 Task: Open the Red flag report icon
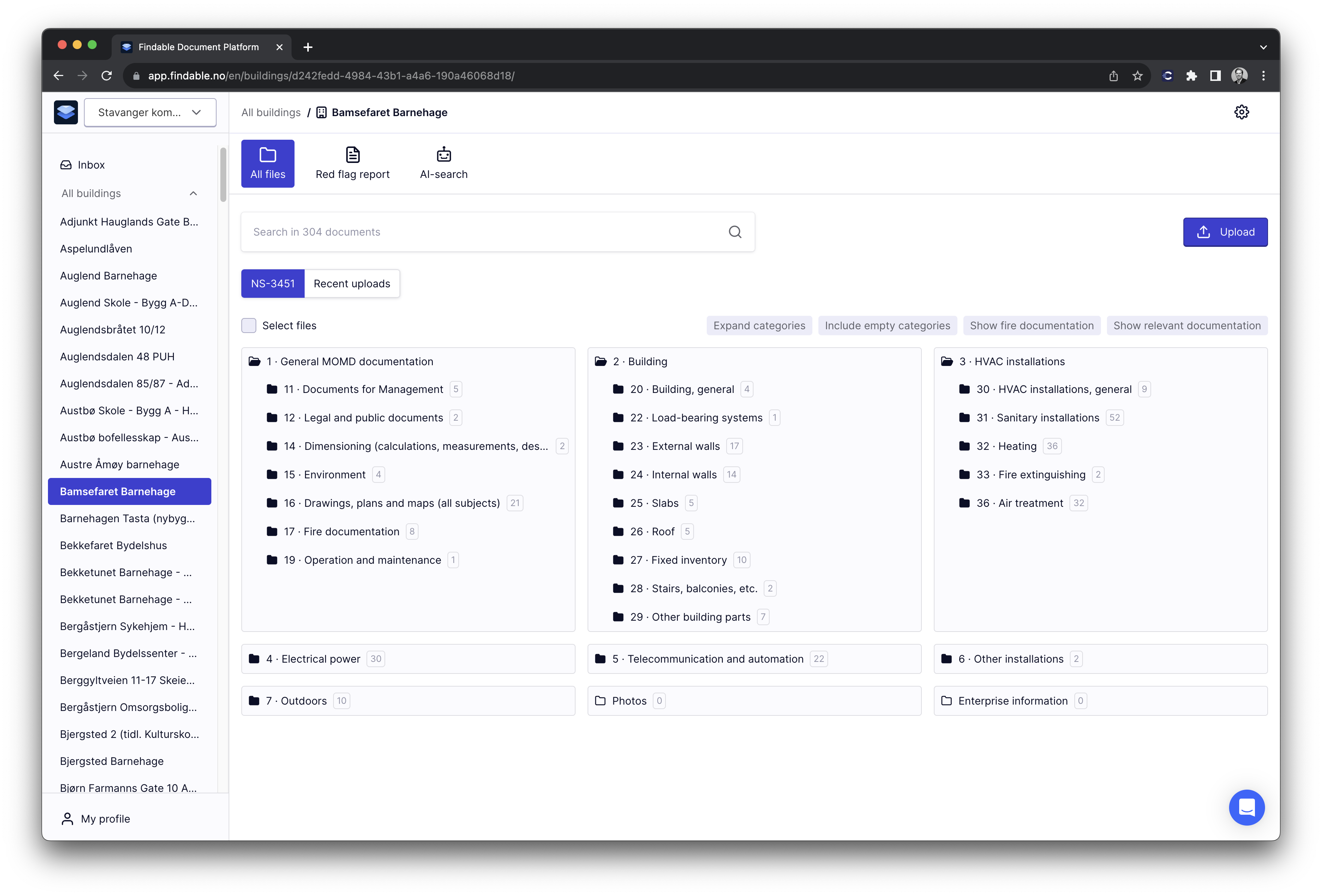click(x=353, y=155)
